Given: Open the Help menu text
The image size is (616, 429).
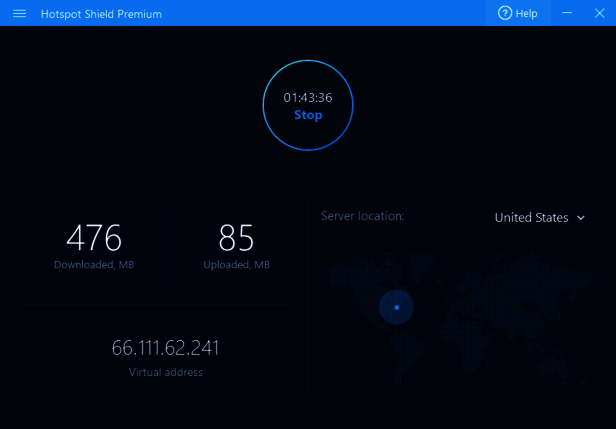Looking at the screenshot, I should click(x=526, y=14).
